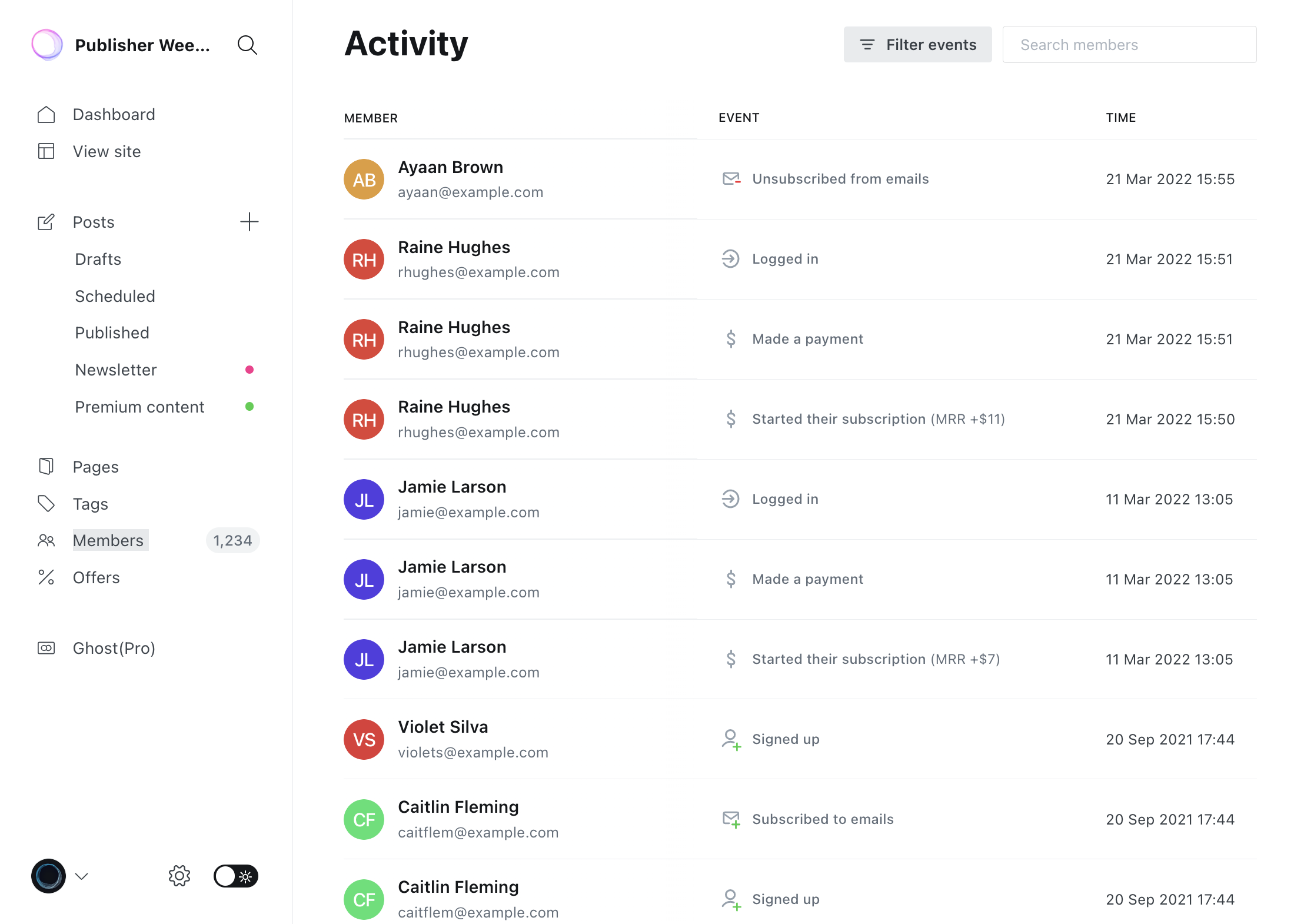Click the TIME column header
Viewport: 1304px width, 924px height.
[1121, 118]
